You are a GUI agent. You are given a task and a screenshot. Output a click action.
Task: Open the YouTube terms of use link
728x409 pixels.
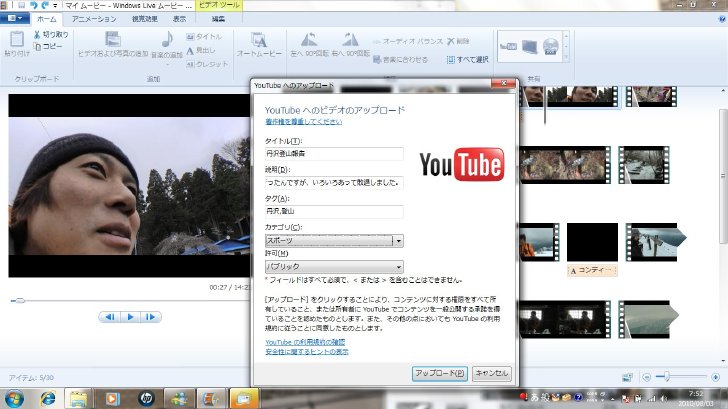305,342
